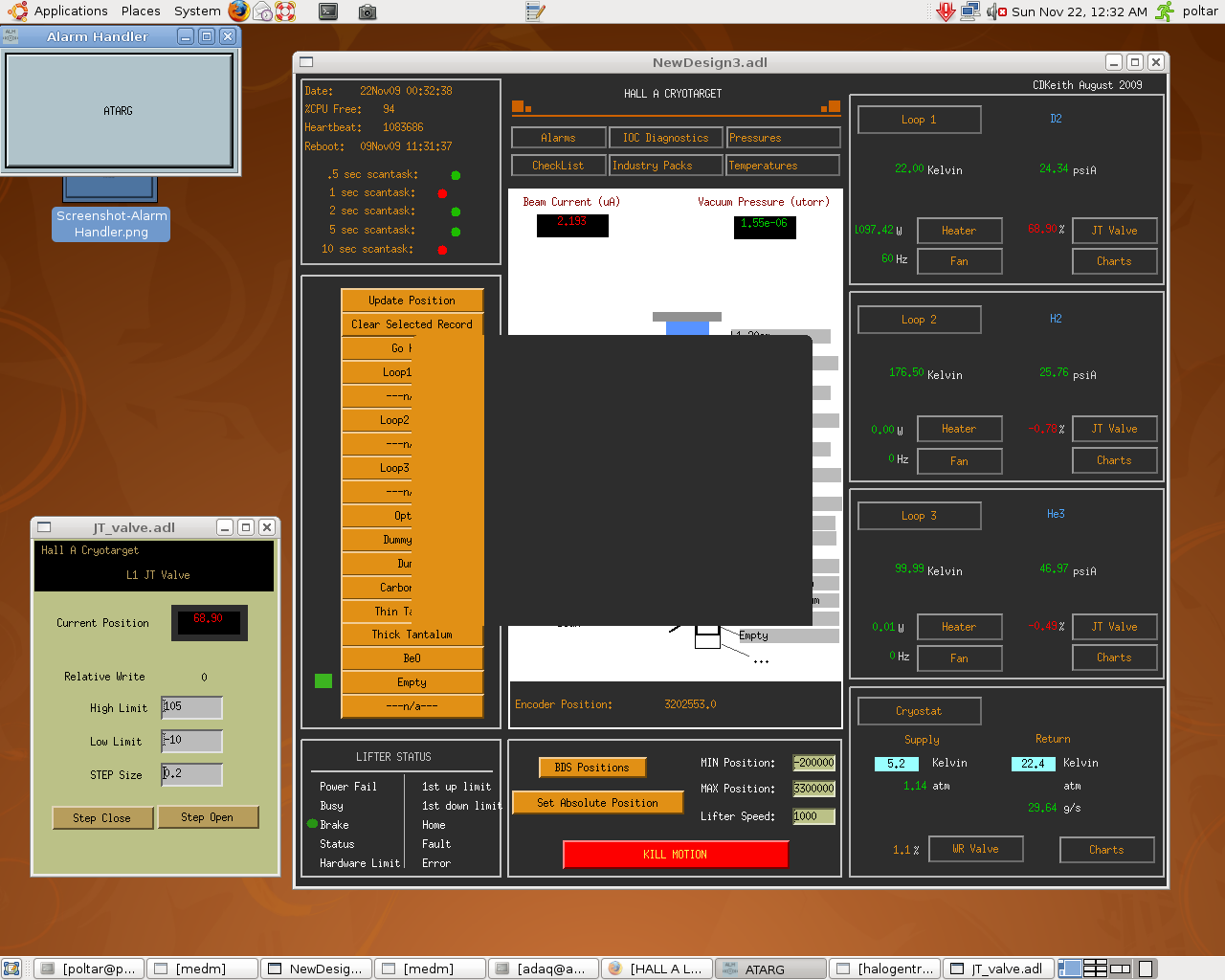Open the Temperatures screen
The height and width of the screenshot is (980, 1225).
[x=783, y=166]
